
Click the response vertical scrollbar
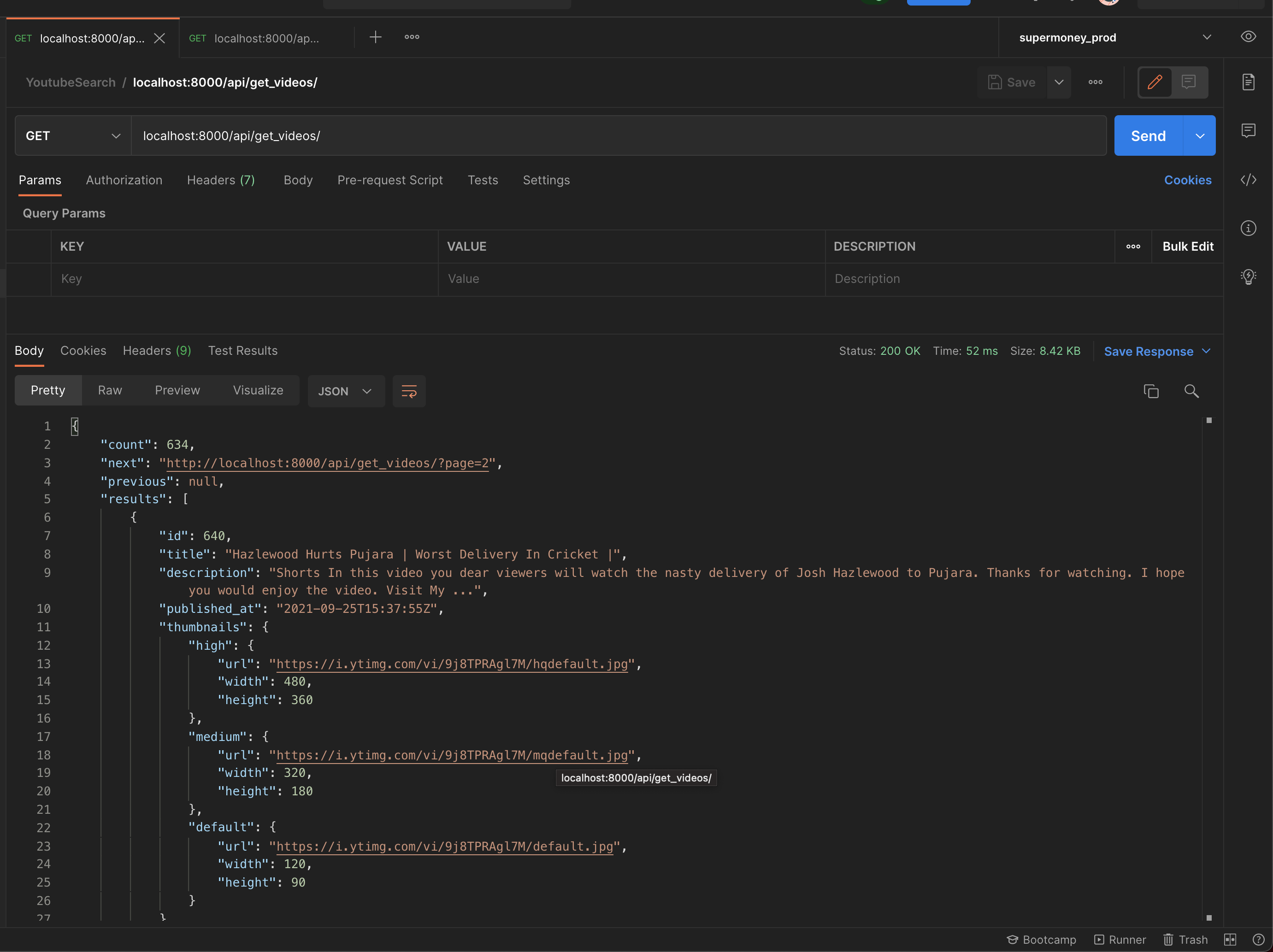[1208, 667]
